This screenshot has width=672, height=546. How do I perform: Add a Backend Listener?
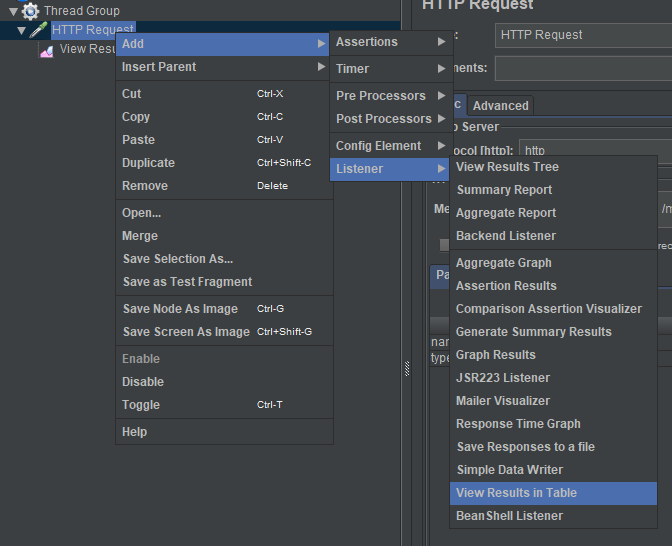click(553, 236)
